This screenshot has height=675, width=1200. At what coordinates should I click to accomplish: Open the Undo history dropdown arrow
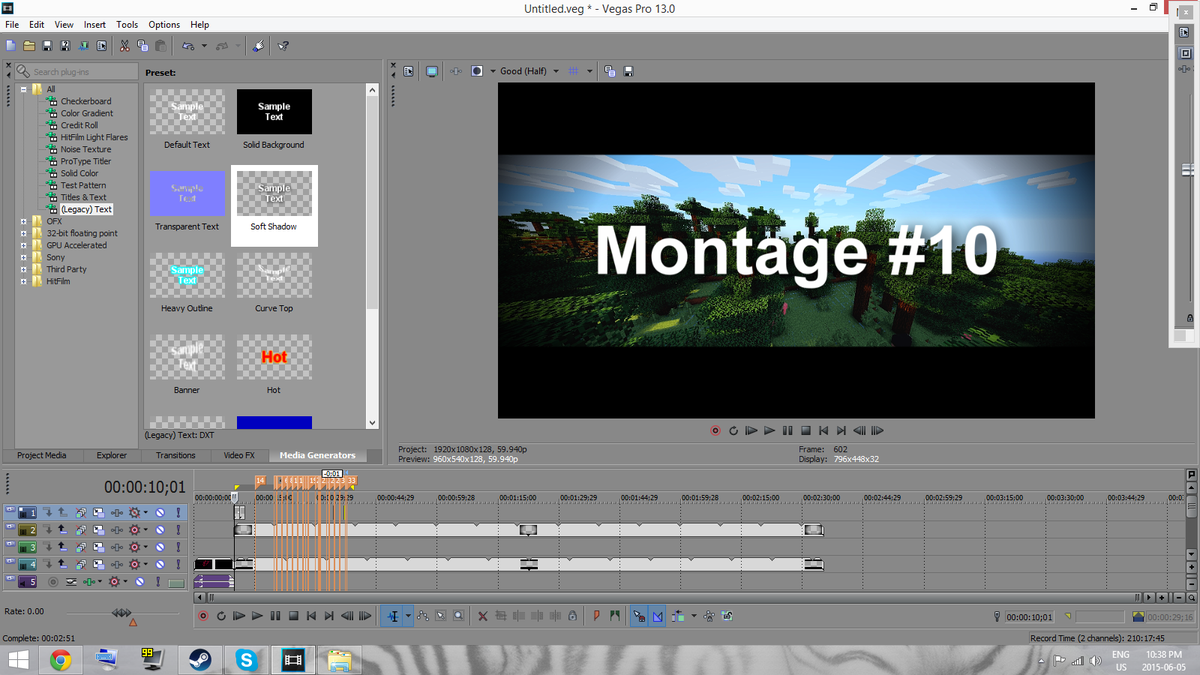click(x=204, y=46)
